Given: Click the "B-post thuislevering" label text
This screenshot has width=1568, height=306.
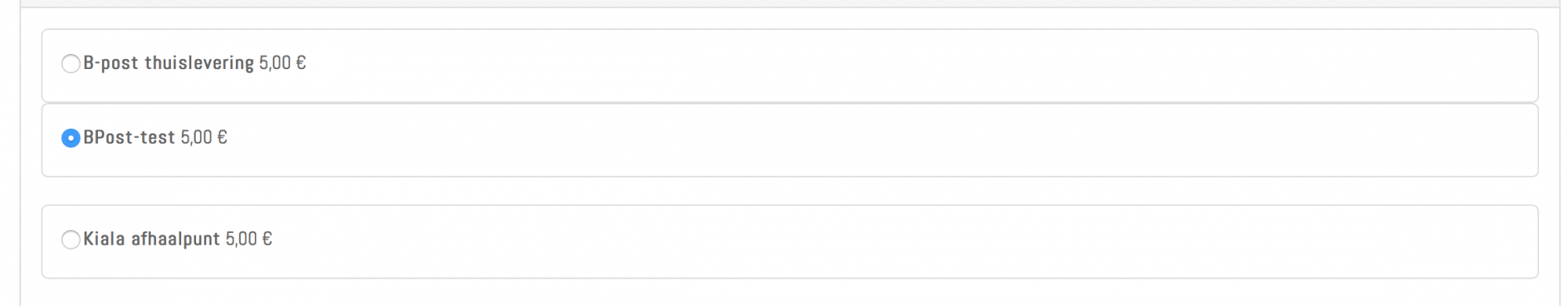Looking at the screenshot, I should [x=169, y=64].
